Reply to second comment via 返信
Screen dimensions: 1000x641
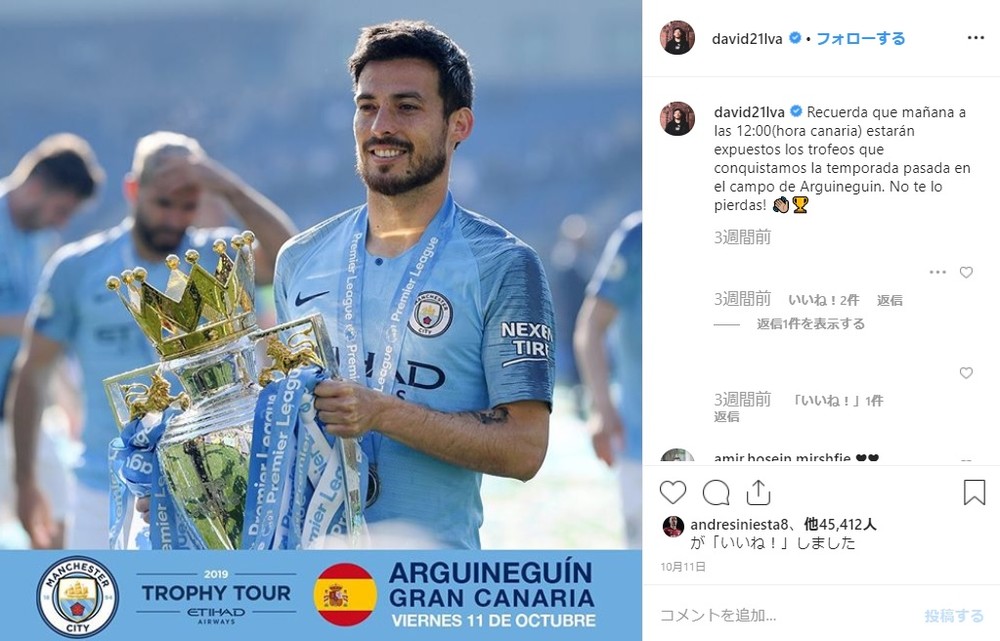[x=726, y=416]
